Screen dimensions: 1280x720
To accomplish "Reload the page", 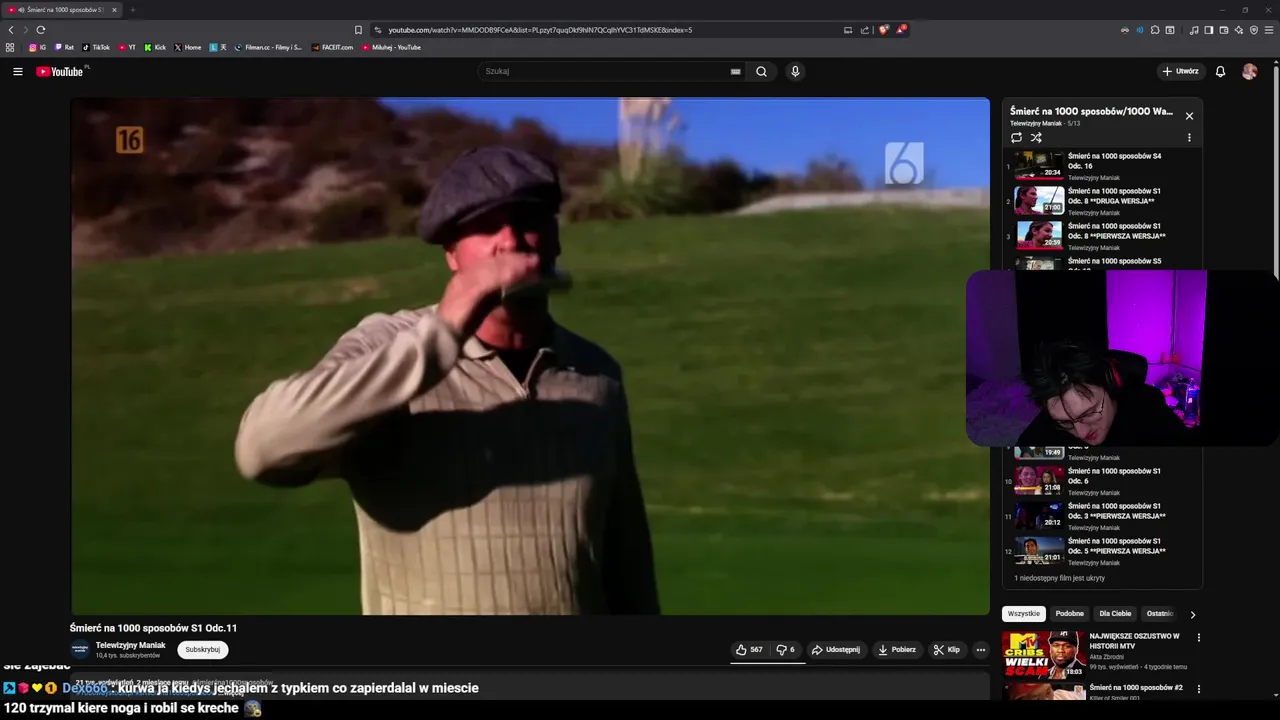I will click(x=41, y=30).
